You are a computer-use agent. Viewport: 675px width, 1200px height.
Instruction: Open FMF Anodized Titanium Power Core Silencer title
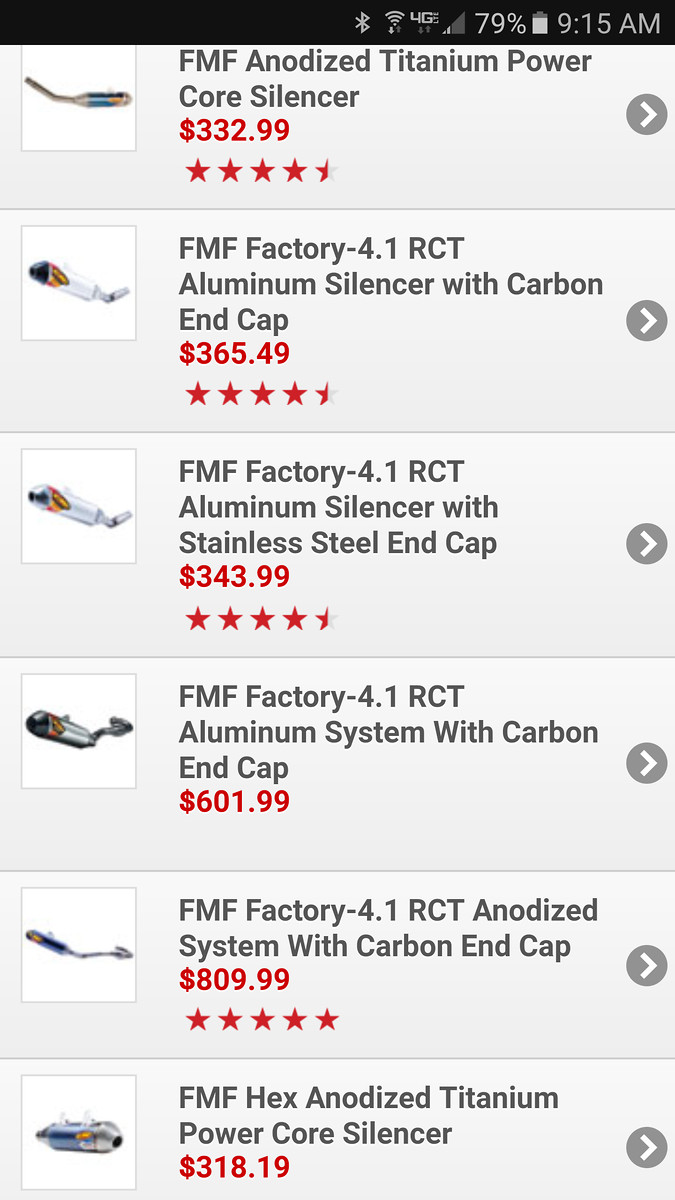[385, 79]
